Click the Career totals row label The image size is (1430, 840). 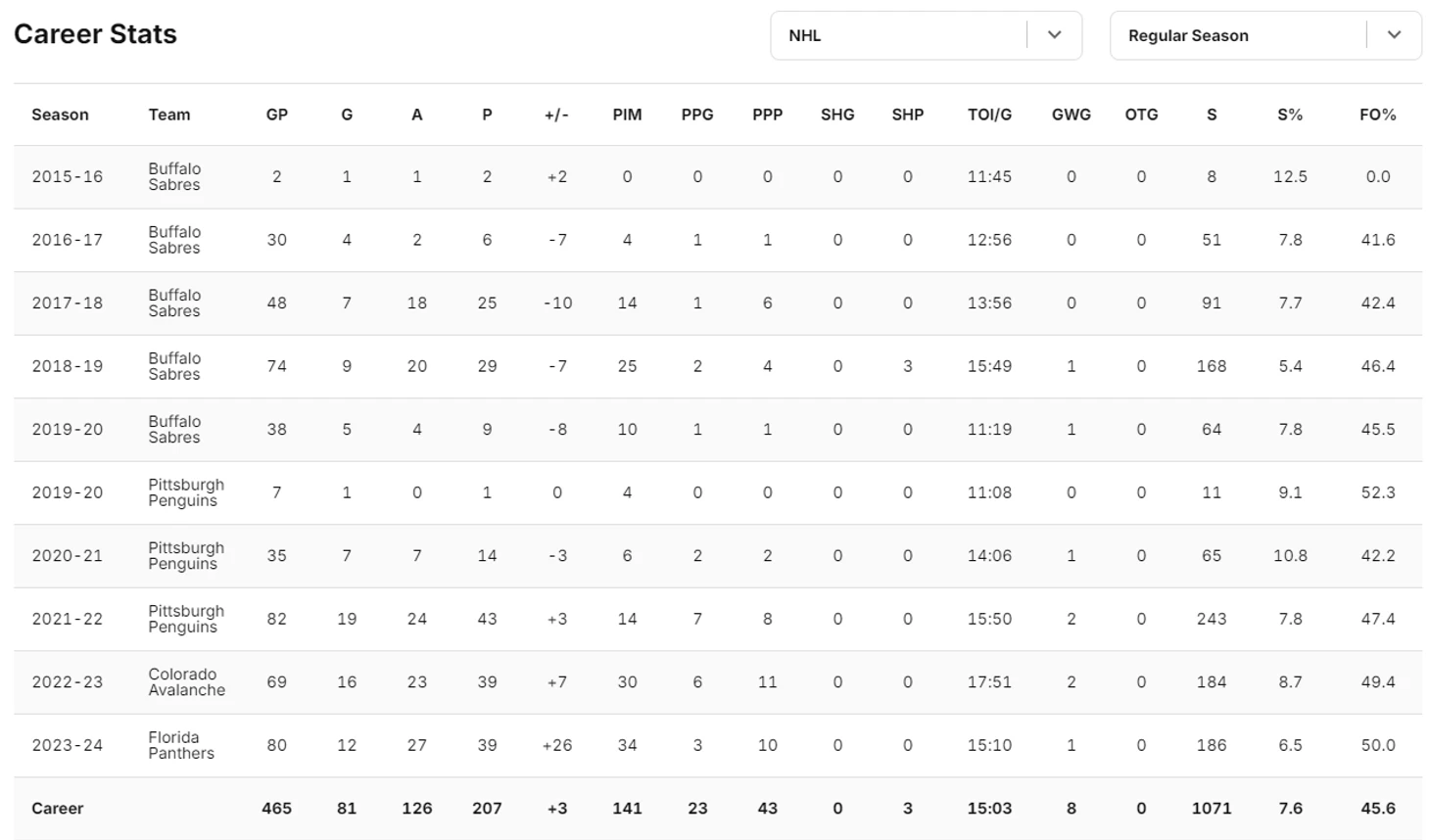(58, 809)
